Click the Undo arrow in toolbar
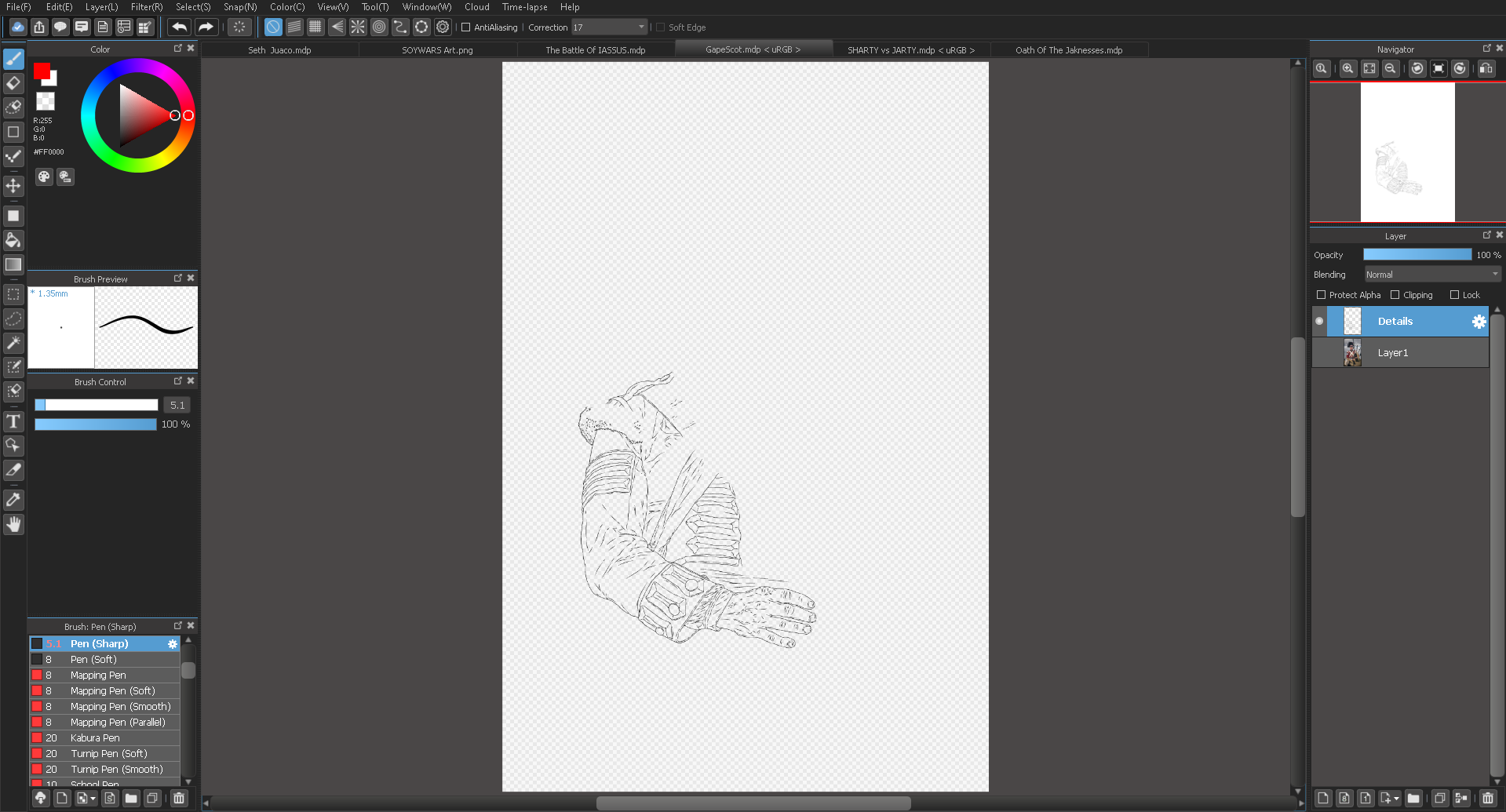Image resolution: width=1506 pixels, height=812 pixels. coord(179,27)
